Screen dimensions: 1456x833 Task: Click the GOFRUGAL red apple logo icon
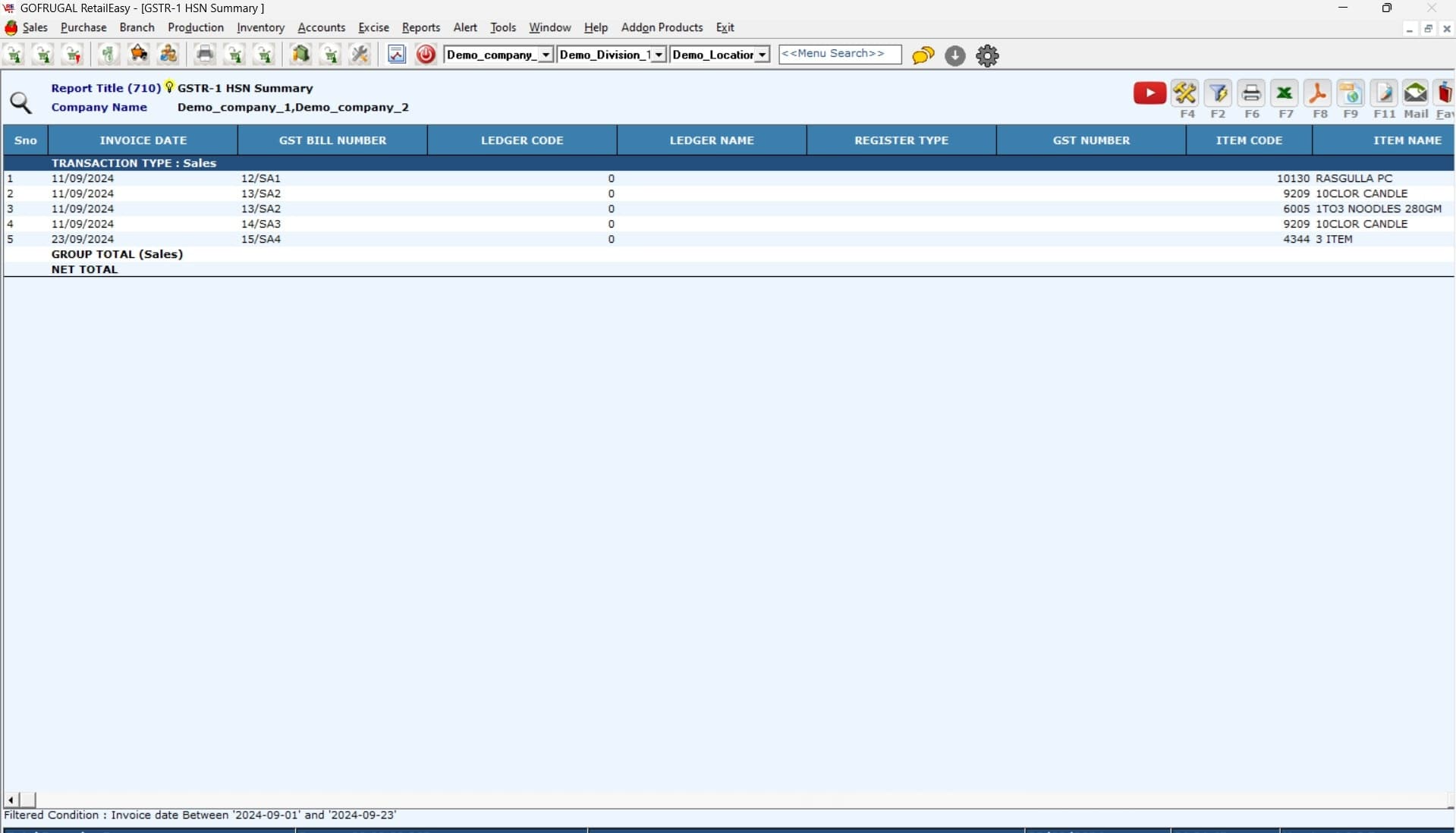pos(11,28)
